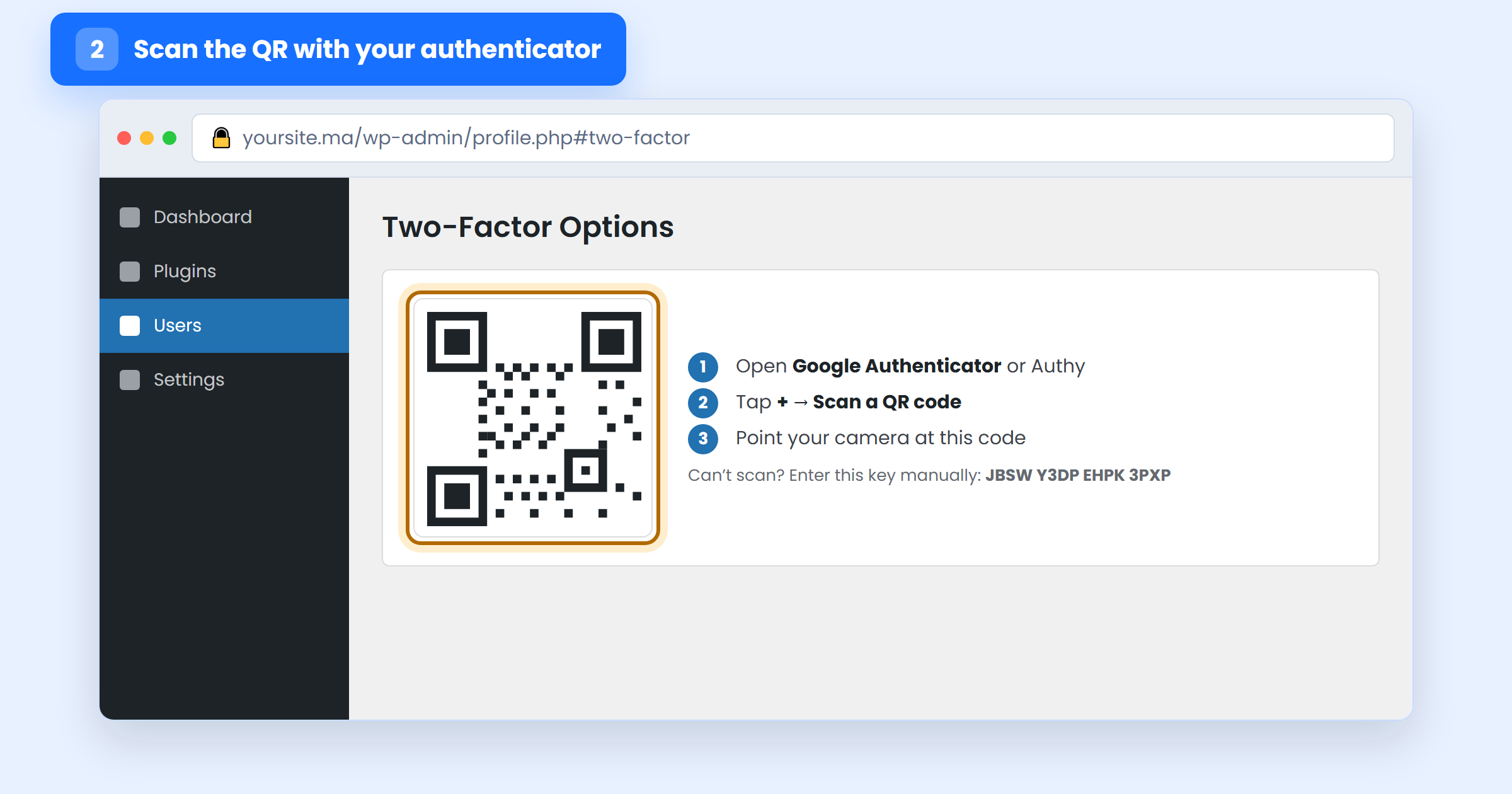Screen dimensions: 1512x794
Task: Click "Open Google Authenticator or Authy" text
Action: click(x=910, y=366)
